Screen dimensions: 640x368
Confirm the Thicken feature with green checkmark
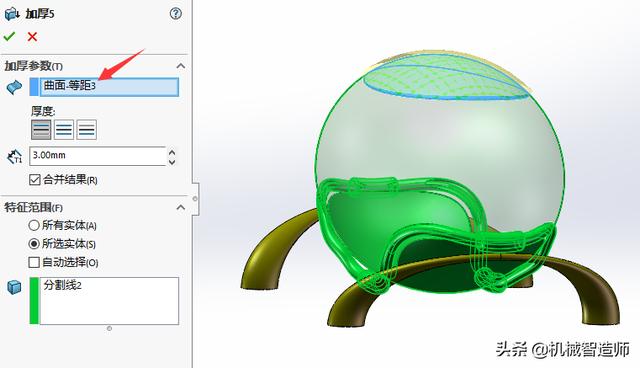(x=9, y=37)
